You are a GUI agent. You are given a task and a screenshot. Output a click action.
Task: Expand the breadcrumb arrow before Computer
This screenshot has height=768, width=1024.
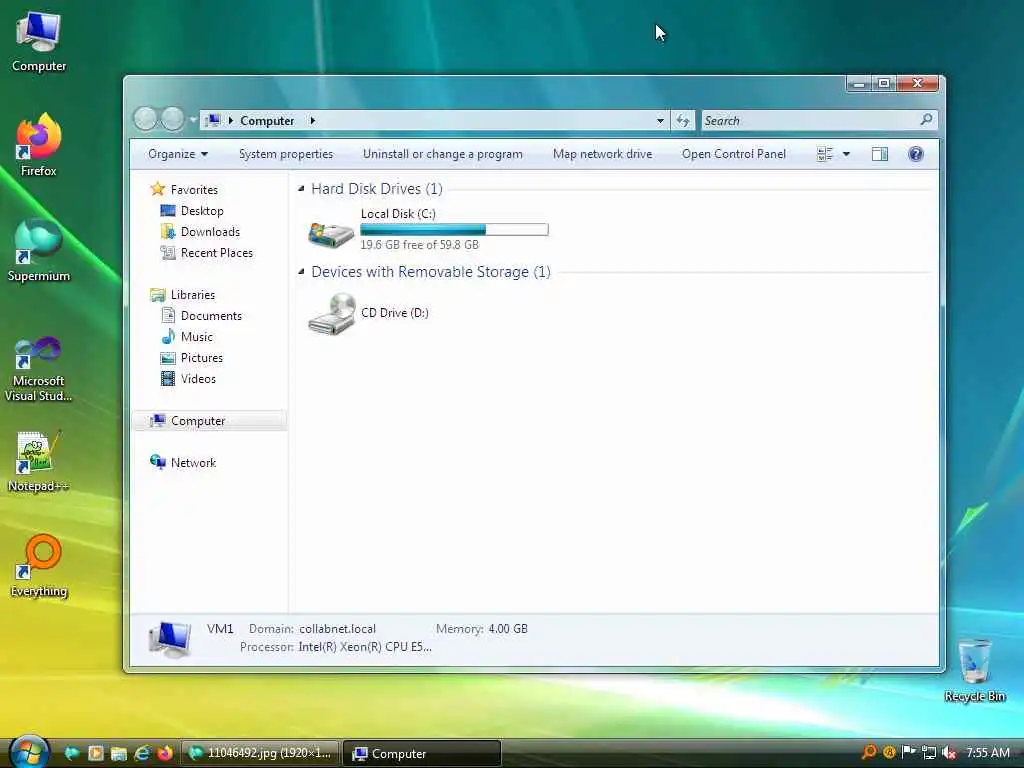(231, 120)
